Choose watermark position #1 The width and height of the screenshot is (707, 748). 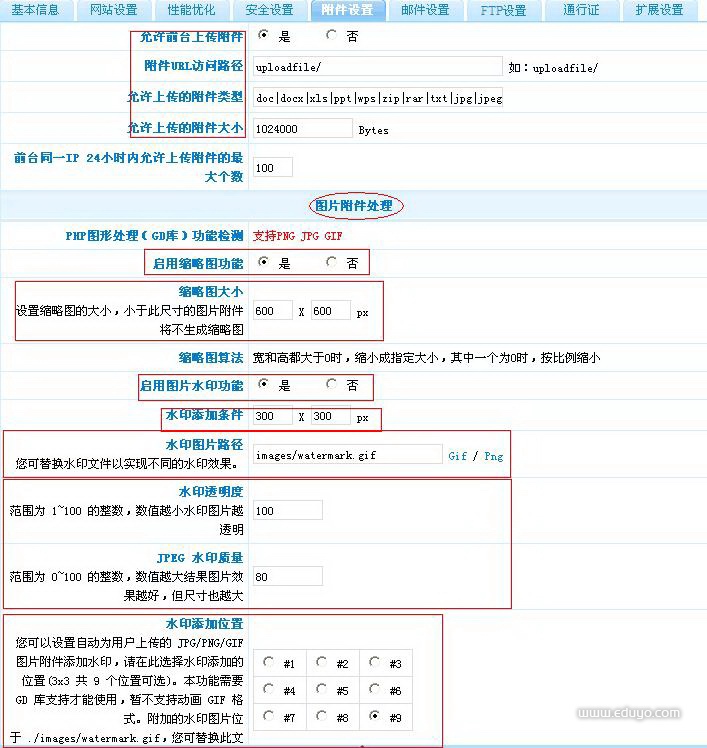tap(269, 663)
